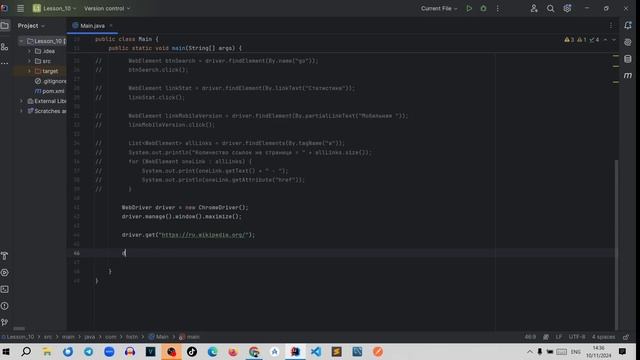Expand the src folder
The height and width of the screenshot is (360, 640).
tap(29, 61)
